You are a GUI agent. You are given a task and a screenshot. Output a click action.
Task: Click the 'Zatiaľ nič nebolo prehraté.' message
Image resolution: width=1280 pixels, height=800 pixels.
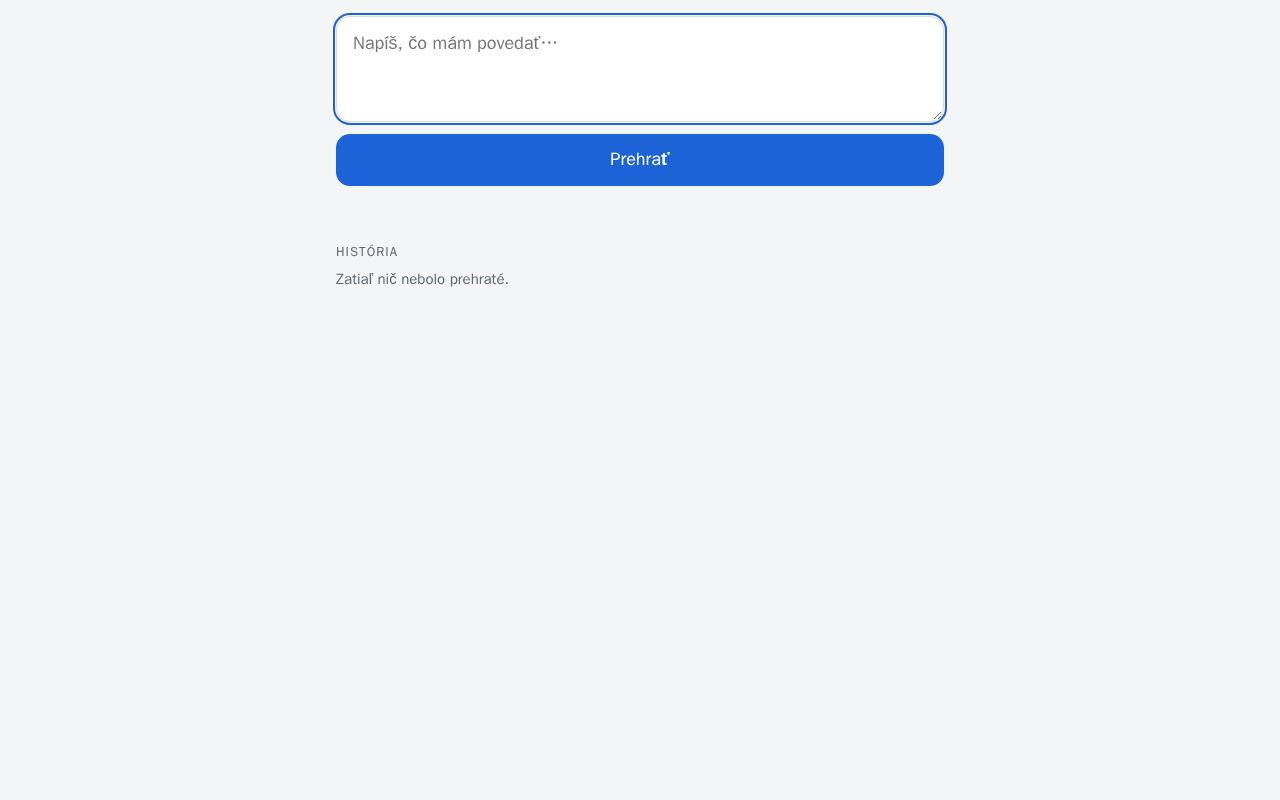[422, 279]
